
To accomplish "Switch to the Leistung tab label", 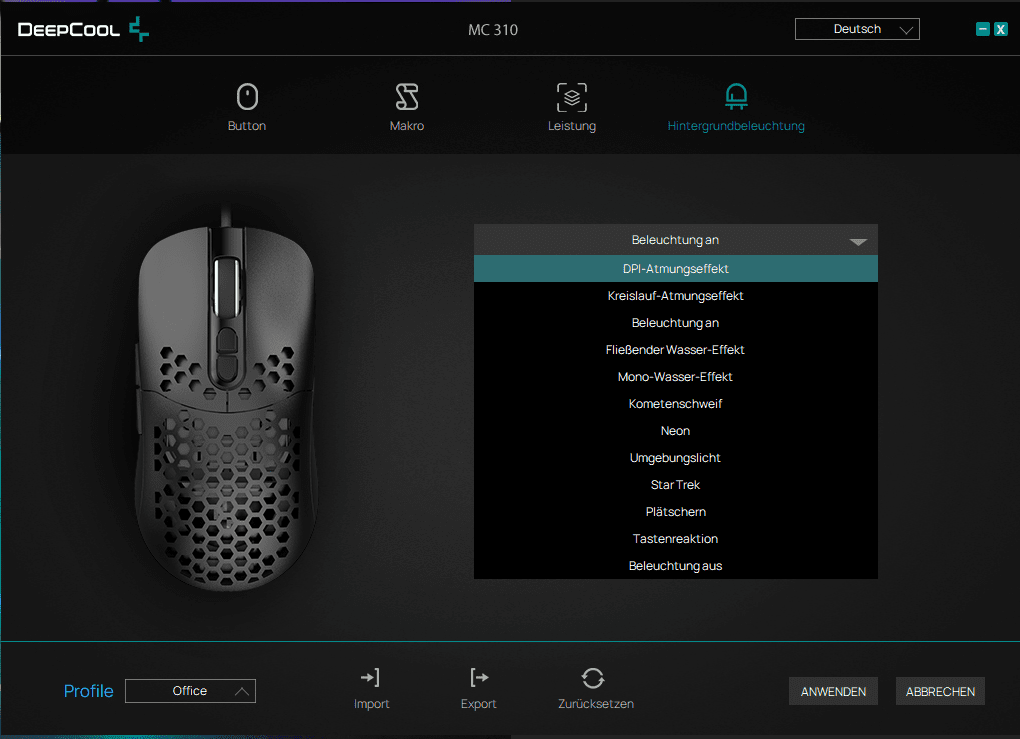I will [x=572, y=126].
